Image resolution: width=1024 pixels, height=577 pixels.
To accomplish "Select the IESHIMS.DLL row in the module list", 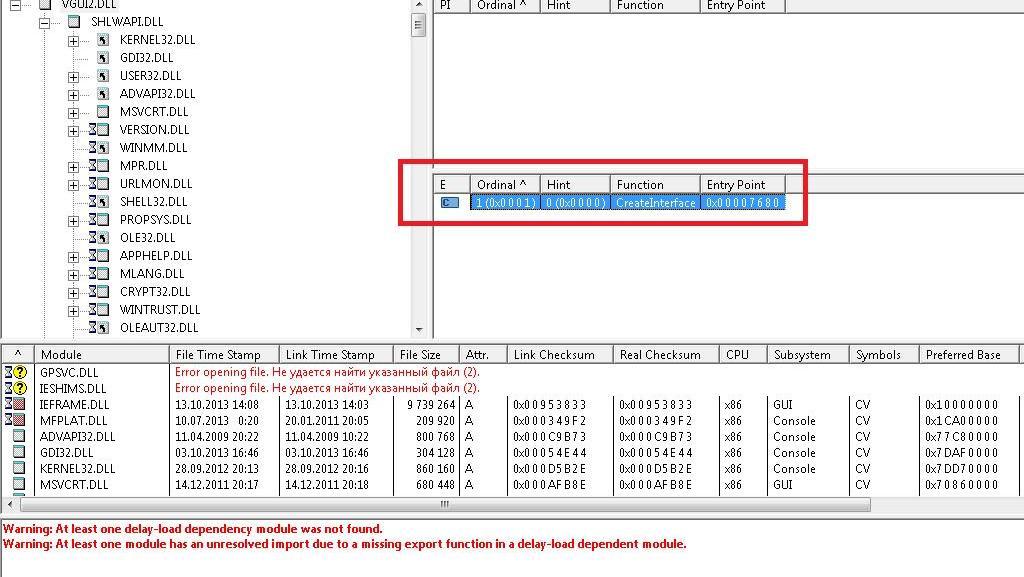I will pos(73,388).
